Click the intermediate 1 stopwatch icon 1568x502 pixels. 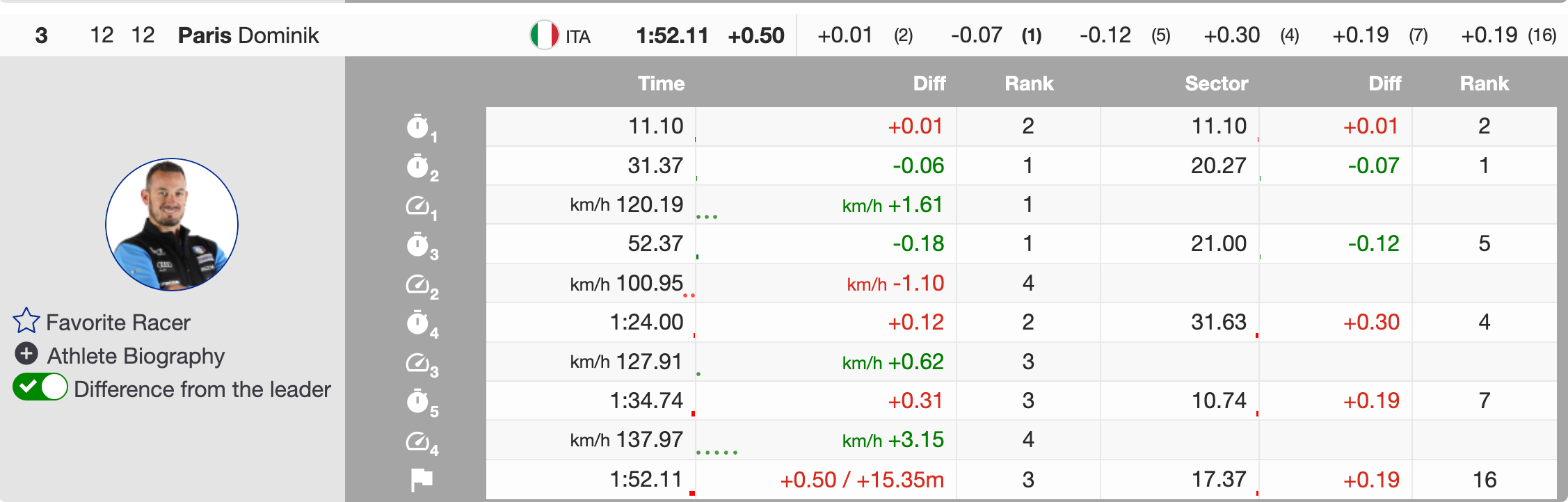(418, 127)
